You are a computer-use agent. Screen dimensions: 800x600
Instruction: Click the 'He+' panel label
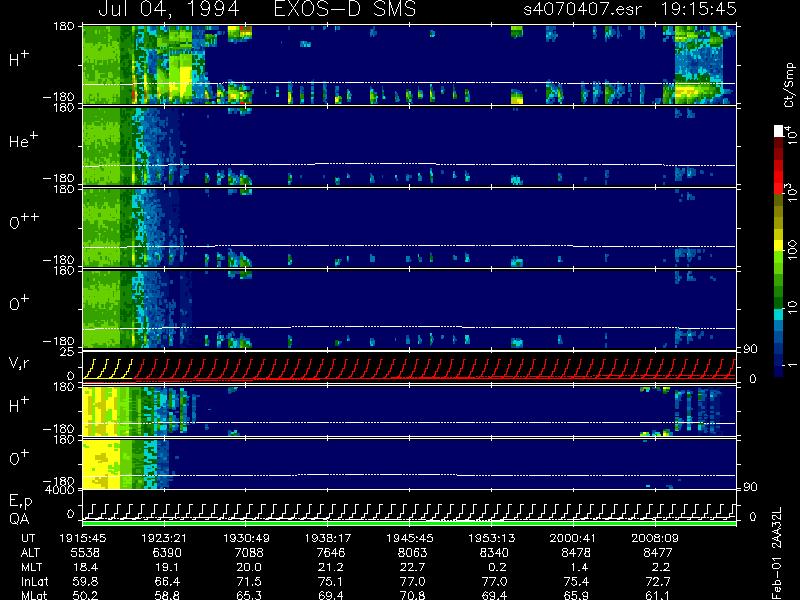pos(23,140)
